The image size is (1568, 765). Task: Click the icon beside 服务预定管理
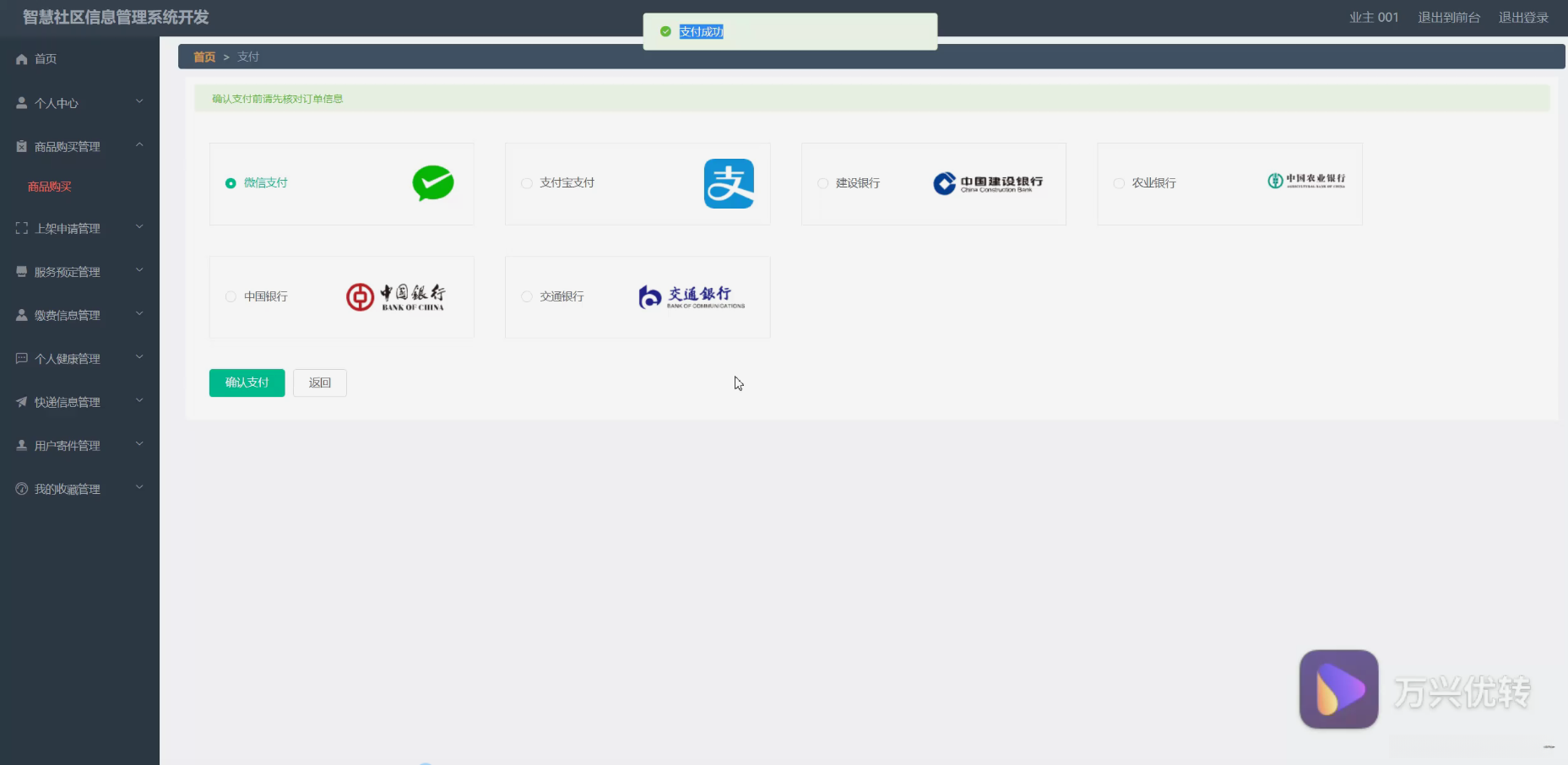[22, 272]
